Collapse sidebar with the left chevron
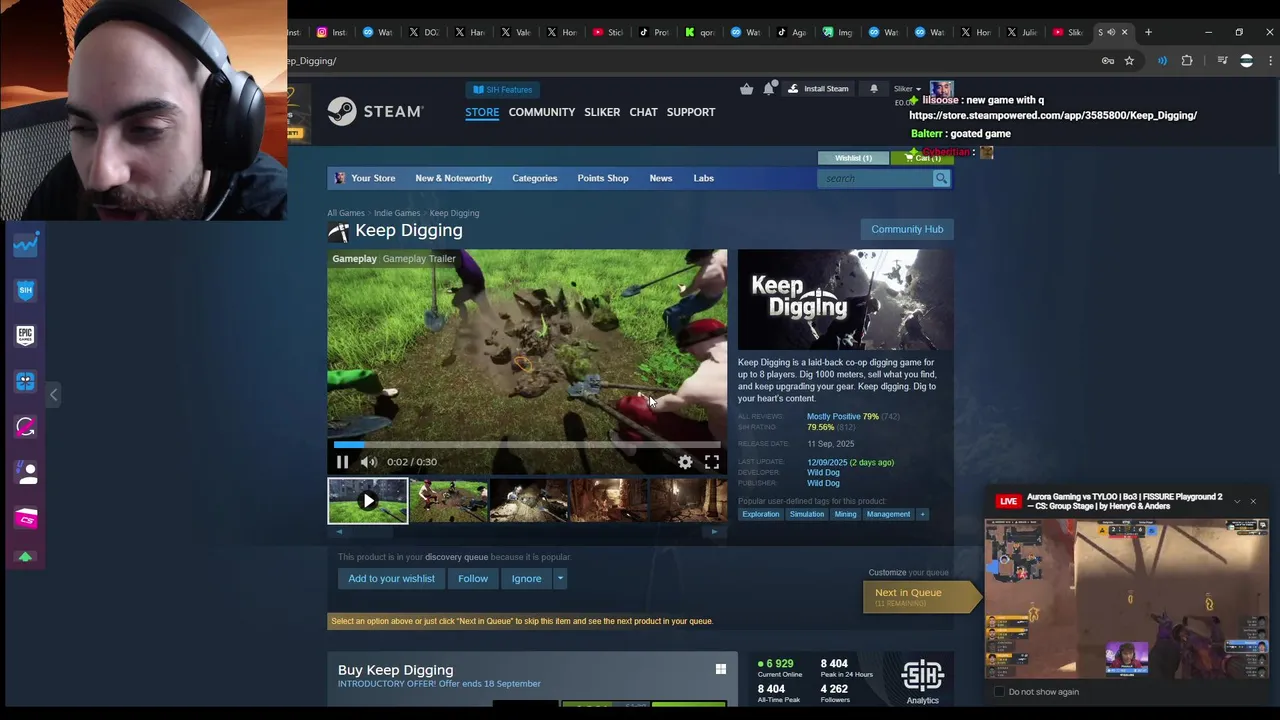The width and height of the screenshot is (1280, 720). pyautogui.click(x=54, y=395)
